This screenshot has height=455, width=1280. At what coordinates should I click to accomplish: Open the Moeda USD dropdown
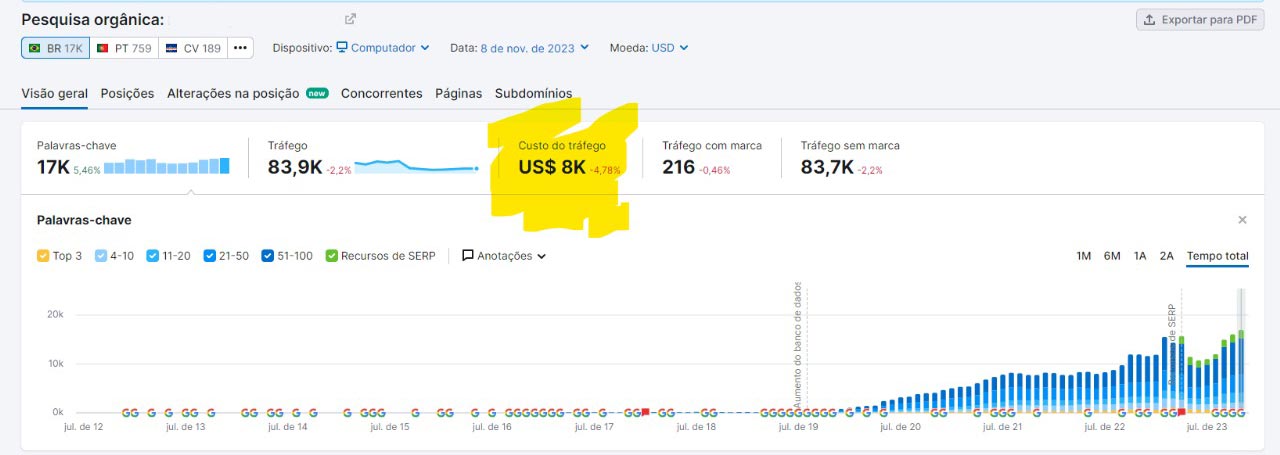(x=670, y=48)
